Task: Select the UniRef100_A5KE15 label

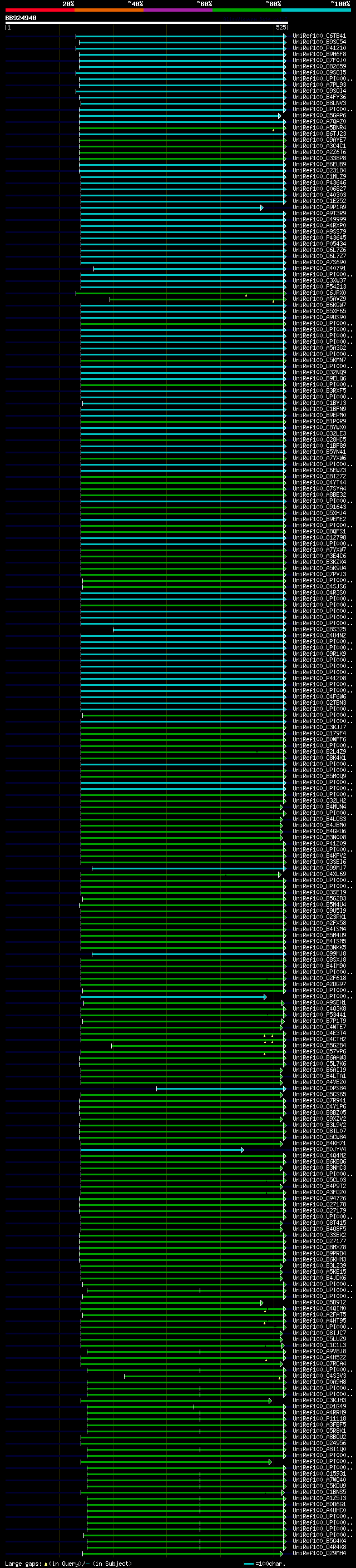Action: pos(319,1272)
